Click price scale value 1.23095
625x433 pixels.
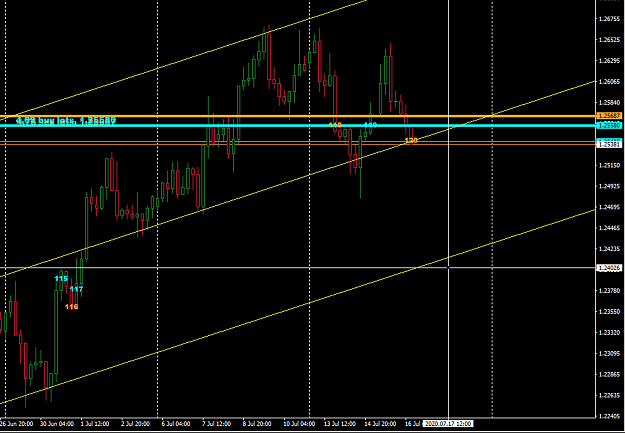coord(609,353)
